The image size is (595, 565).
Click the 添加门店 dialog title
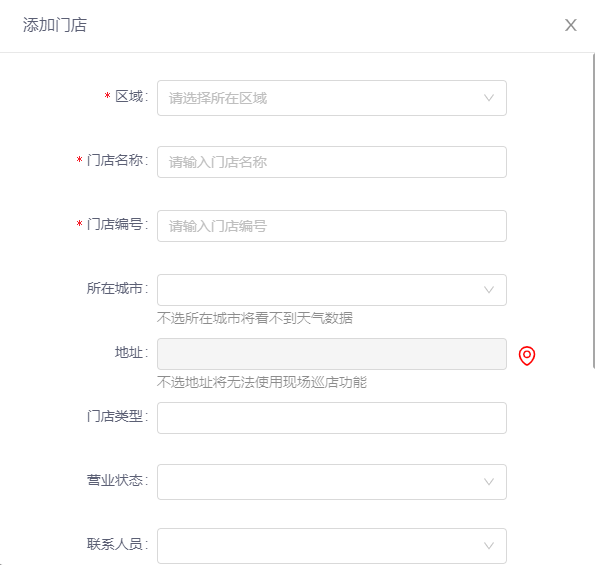(55, 25)
